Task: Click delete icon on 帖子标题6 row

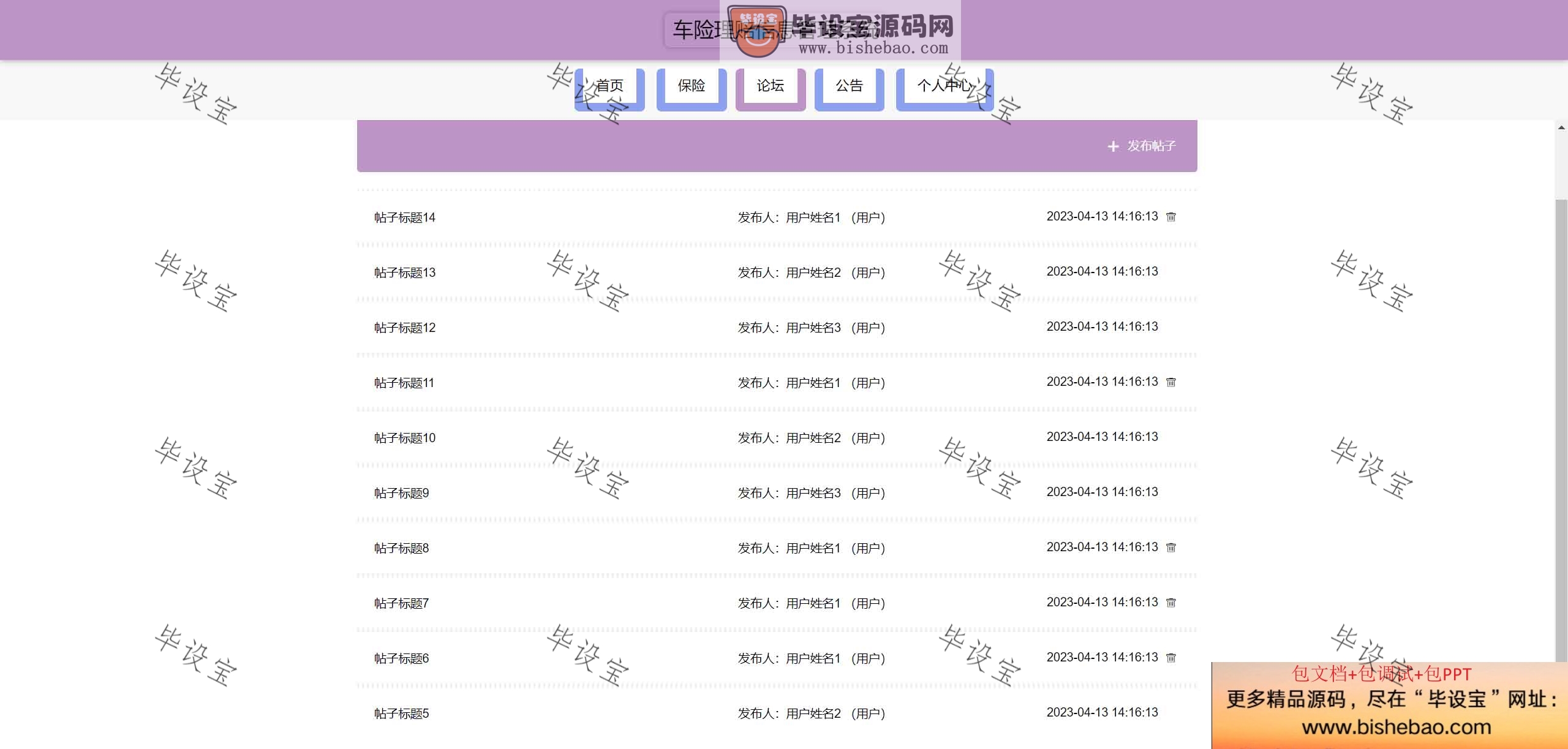Action: (x=1170, y=658)
